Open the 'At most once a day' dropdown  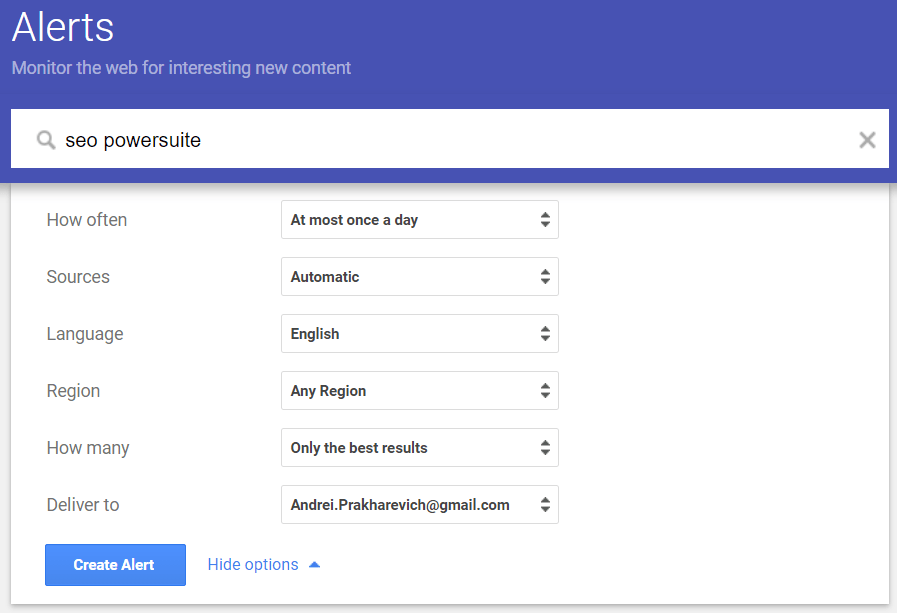[x=420, y=220]
